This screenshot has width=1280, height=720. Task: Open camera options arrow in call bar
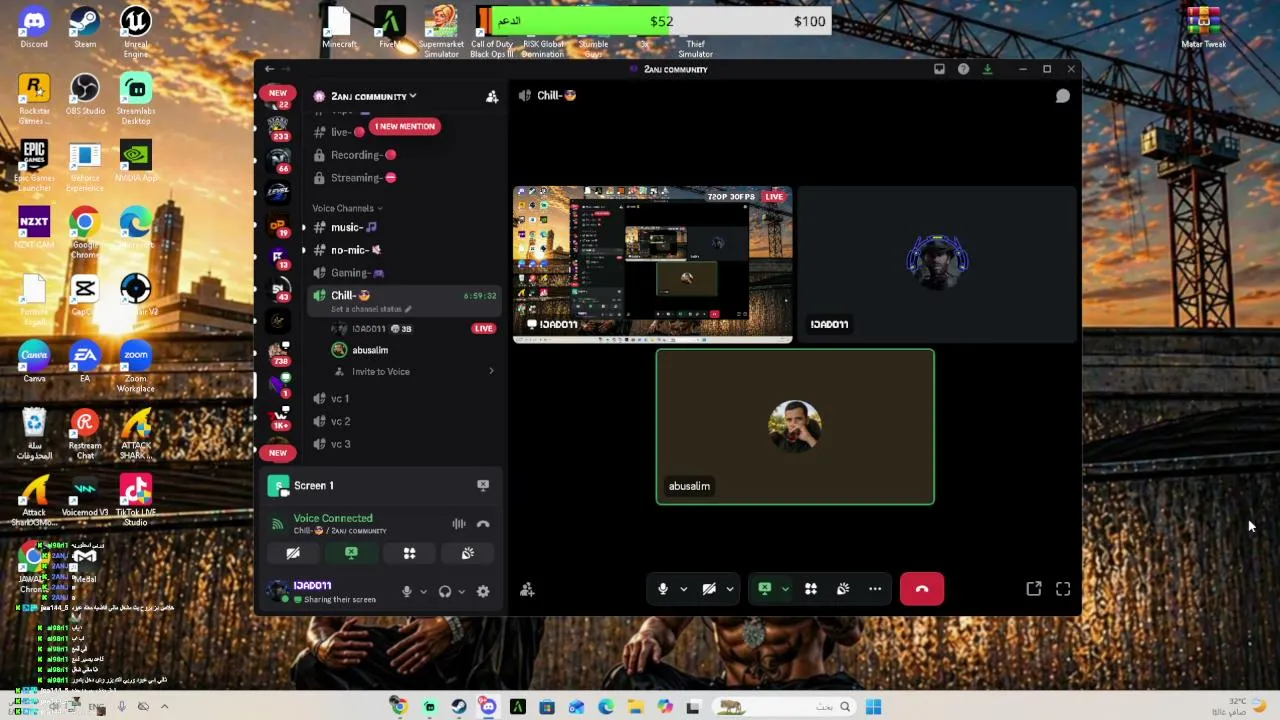[730, 589]
